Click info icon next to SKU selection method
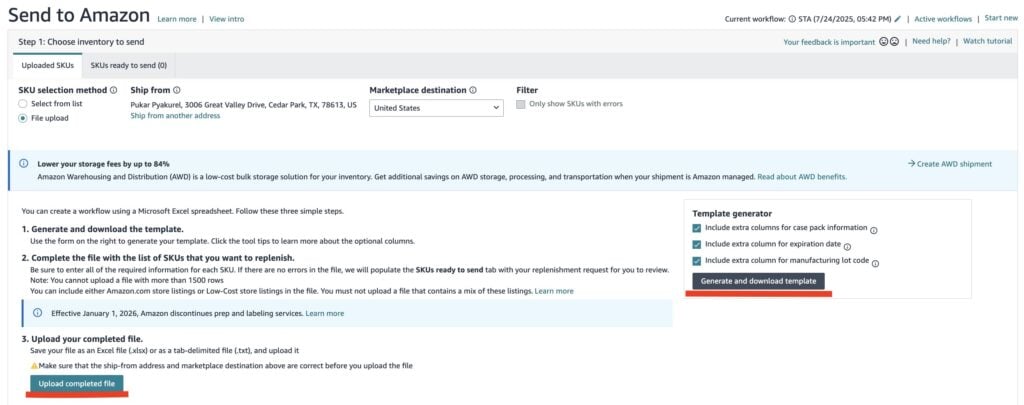Screen dimensions: 1024x405 [x=113, y=90]
